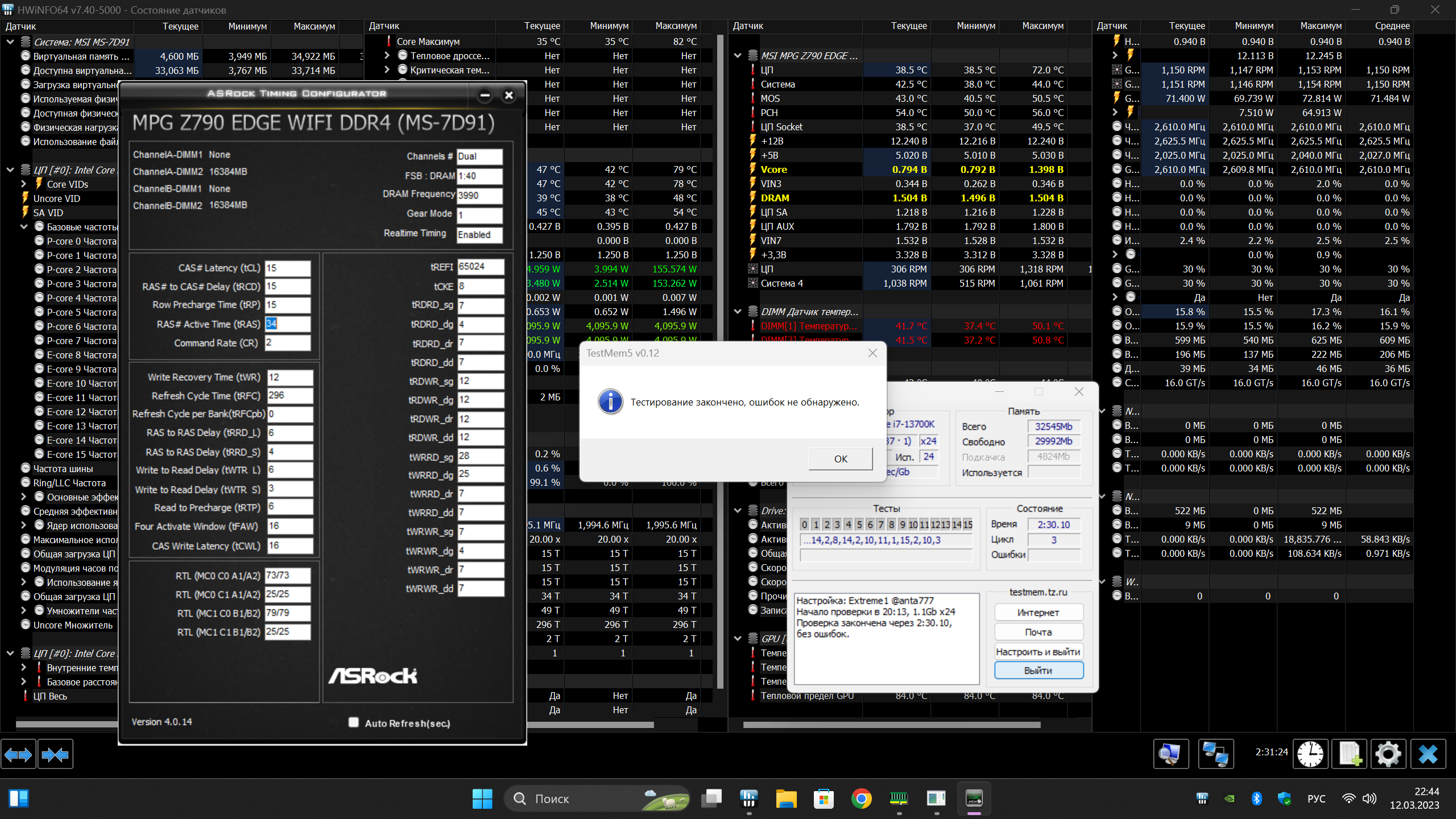Click the network computers icon in HWiNFO toolbar
This screenshot has height=819, width=1456.
pyautogui.click(x=1215, y=754)
